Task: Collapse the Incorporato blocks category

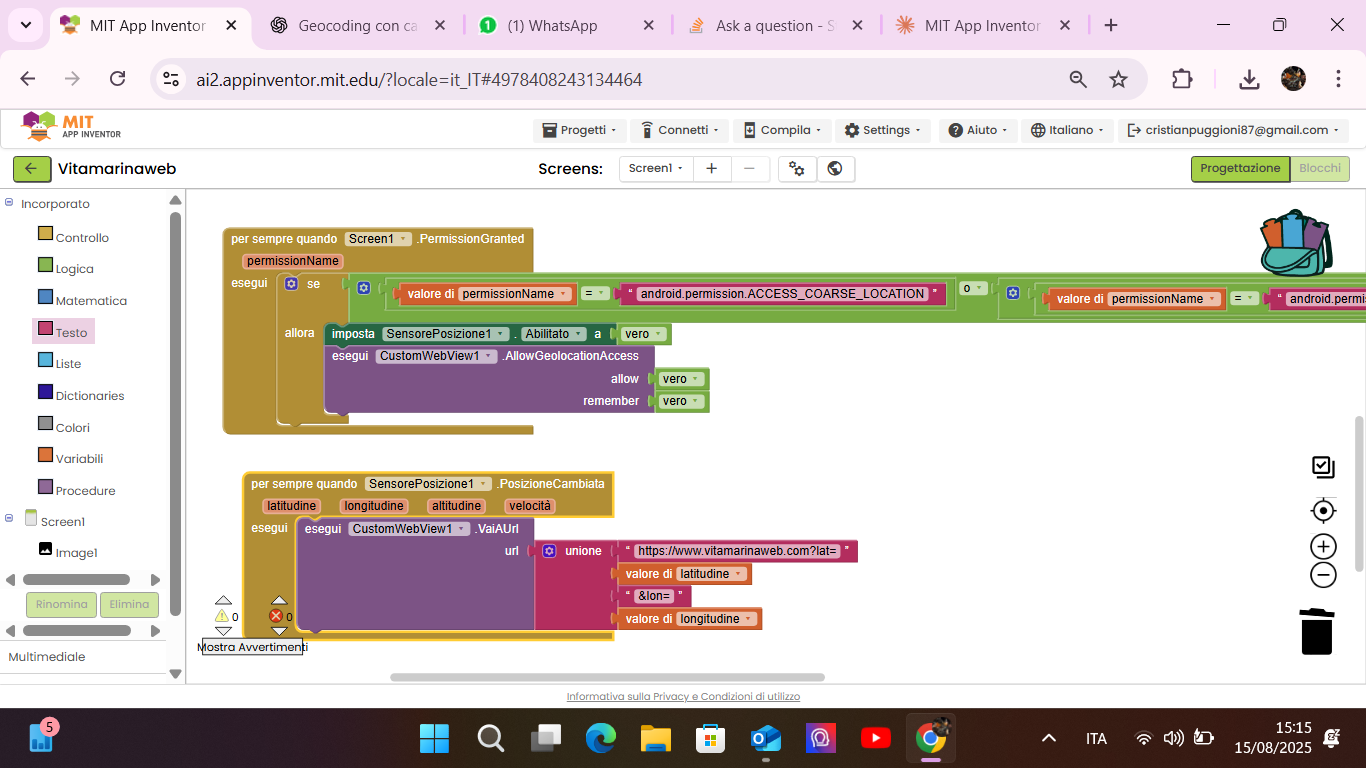Action: (x=9, y=203)
